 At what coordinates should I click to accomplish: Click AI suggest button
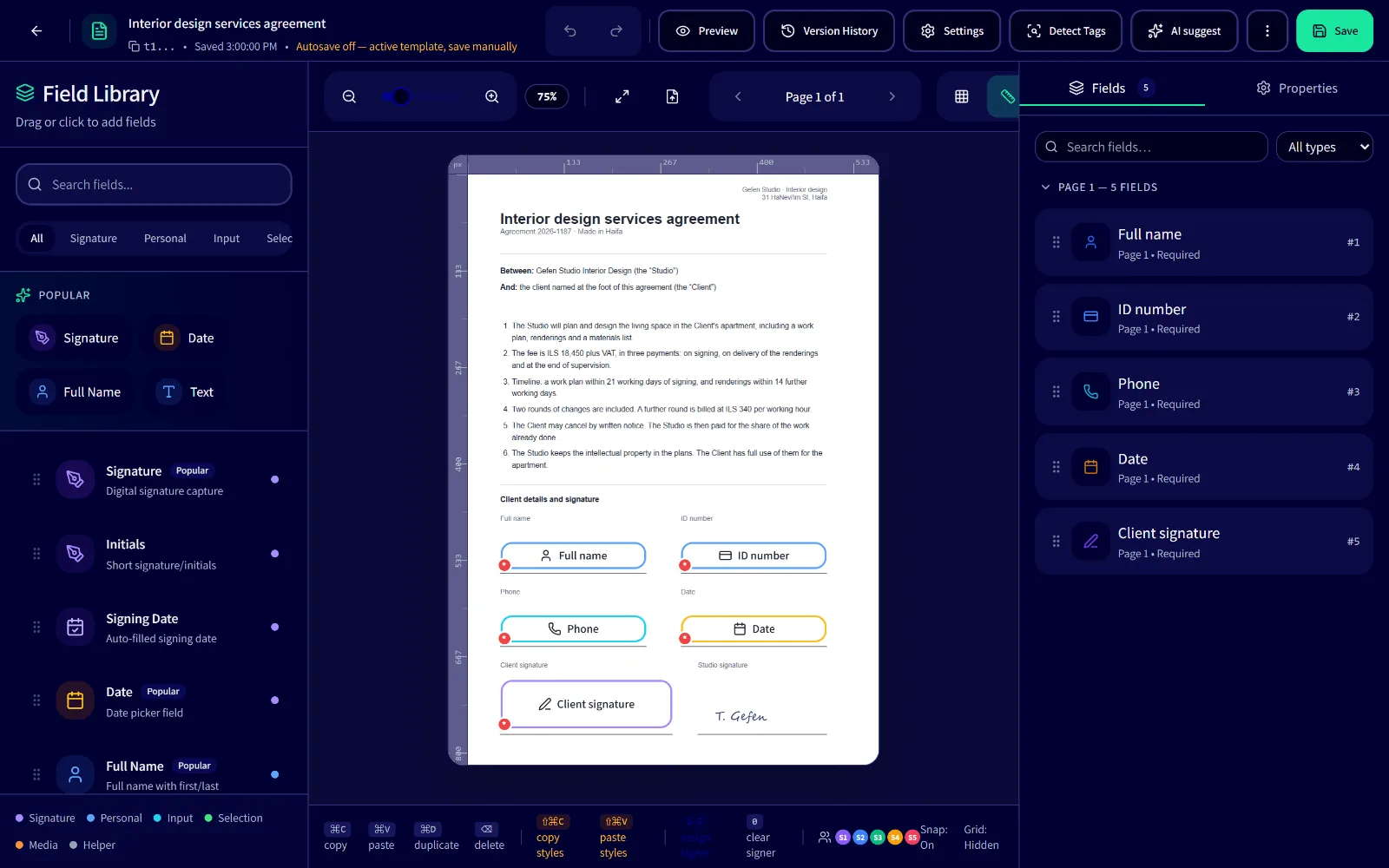tap(1184, 31)
